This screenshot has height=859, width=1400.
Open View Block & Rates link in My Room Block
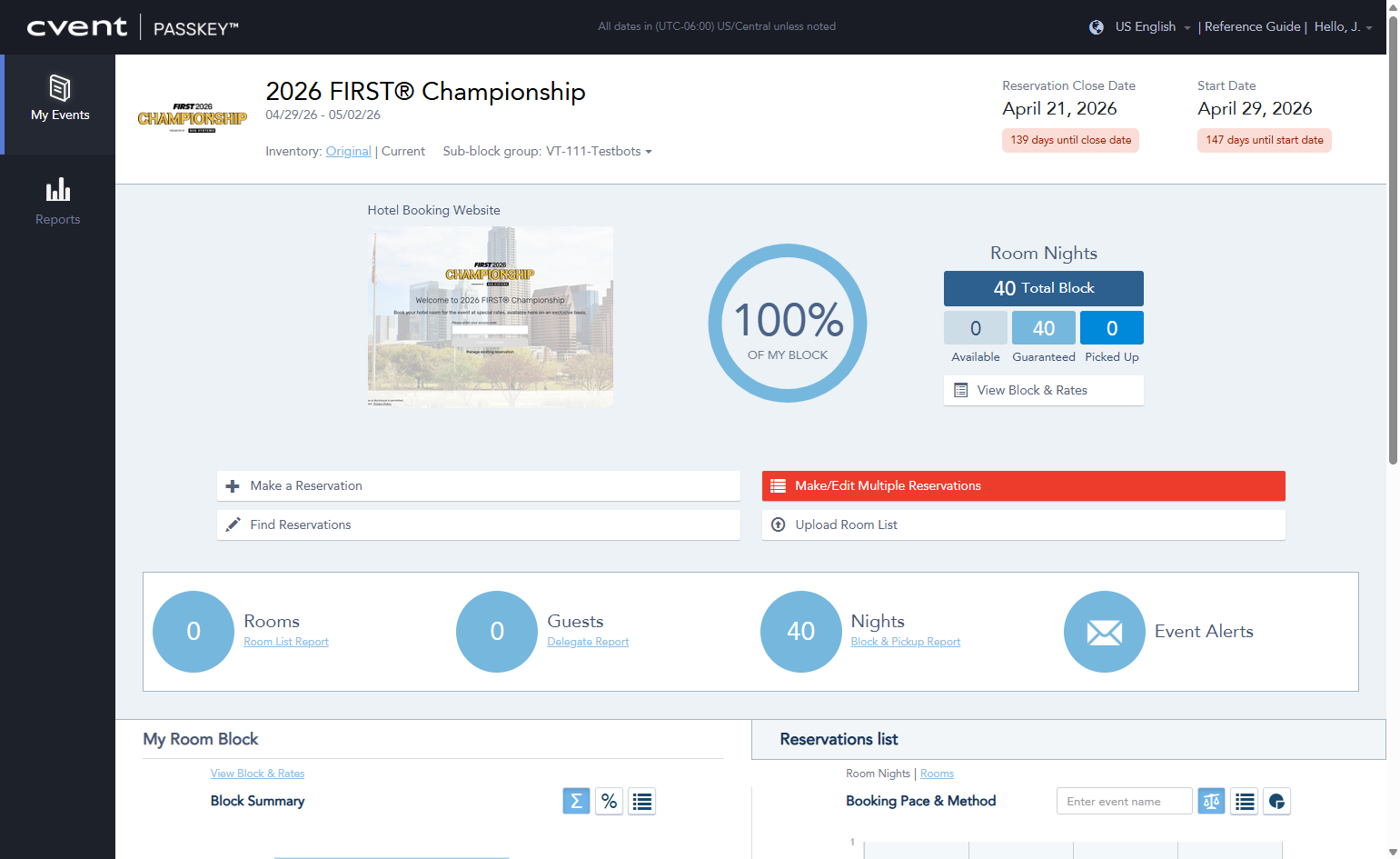[x=257, y=774]
